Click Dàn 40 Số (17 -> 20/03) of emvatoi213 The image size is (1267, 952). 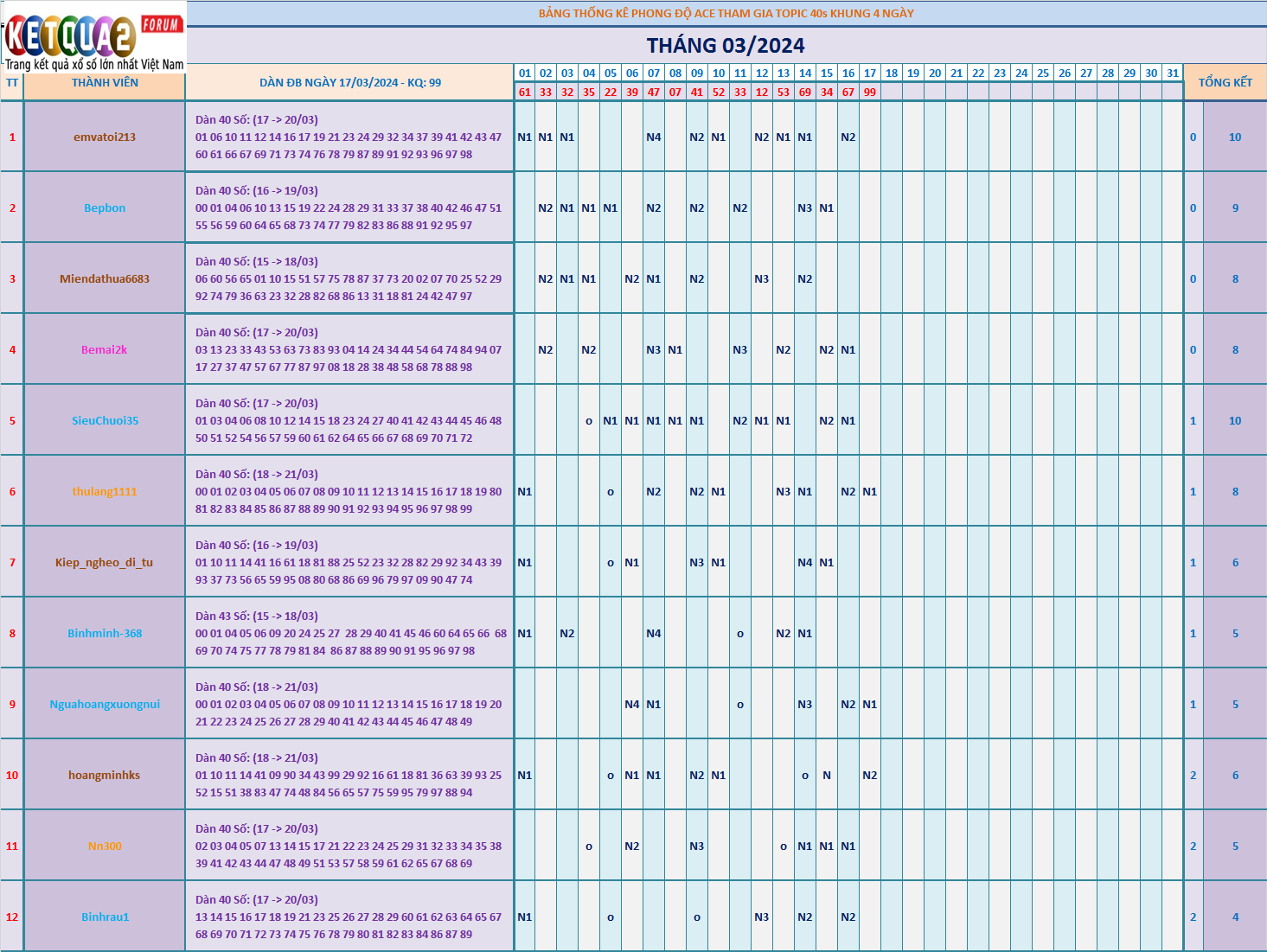pyautogui.click(x=257, y=120)
